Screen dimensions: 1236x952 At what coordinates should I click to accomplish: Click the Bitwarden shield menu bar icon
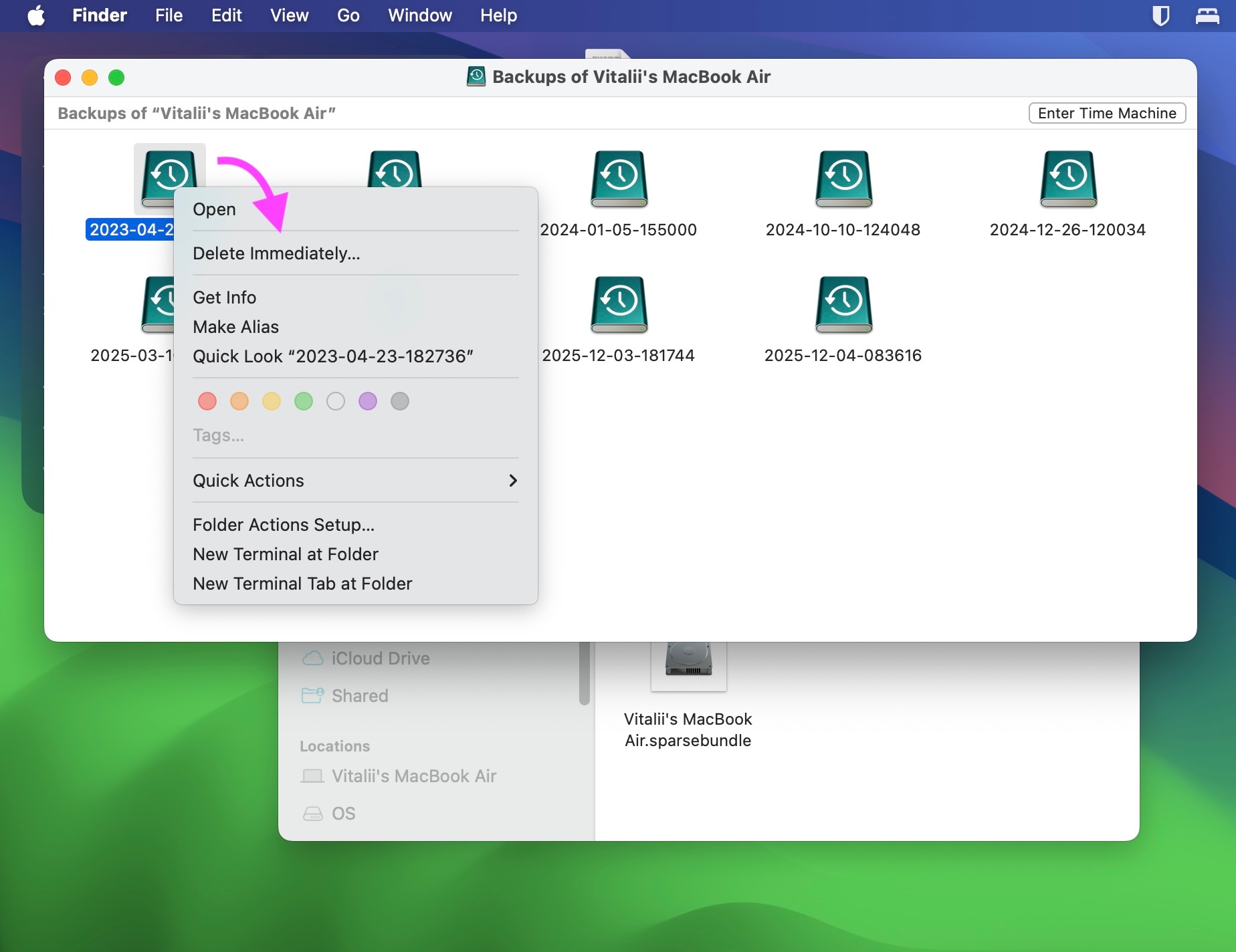point(1161,15)
